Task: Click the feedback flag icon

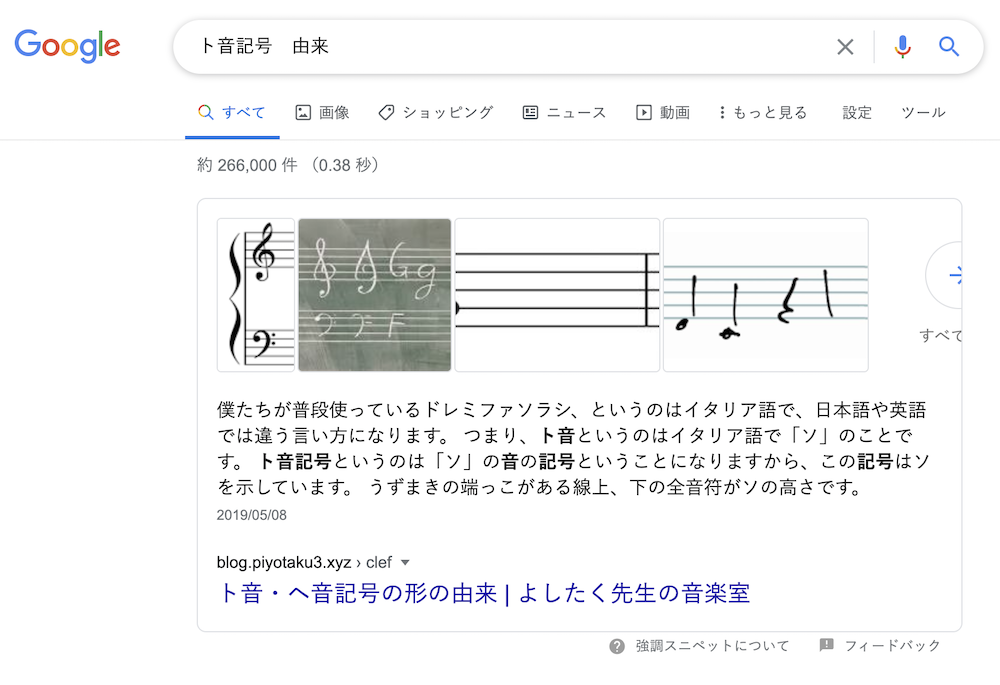Action: 827,645
